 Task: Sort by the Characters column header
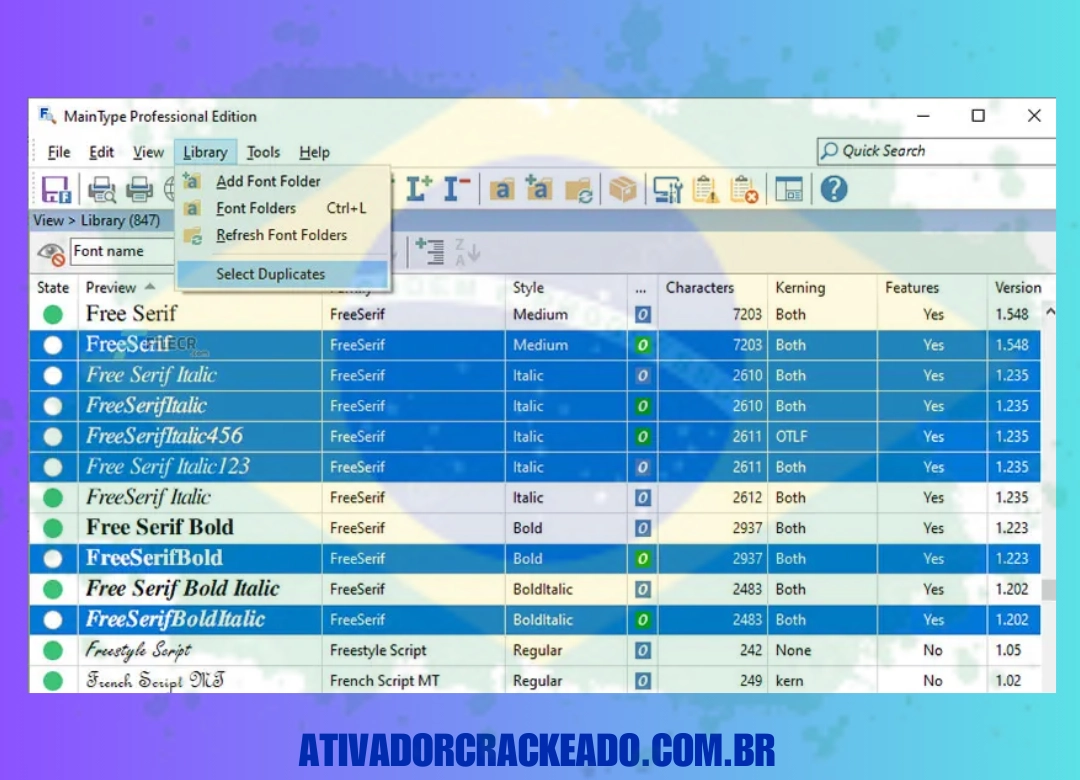coord(712,287)
